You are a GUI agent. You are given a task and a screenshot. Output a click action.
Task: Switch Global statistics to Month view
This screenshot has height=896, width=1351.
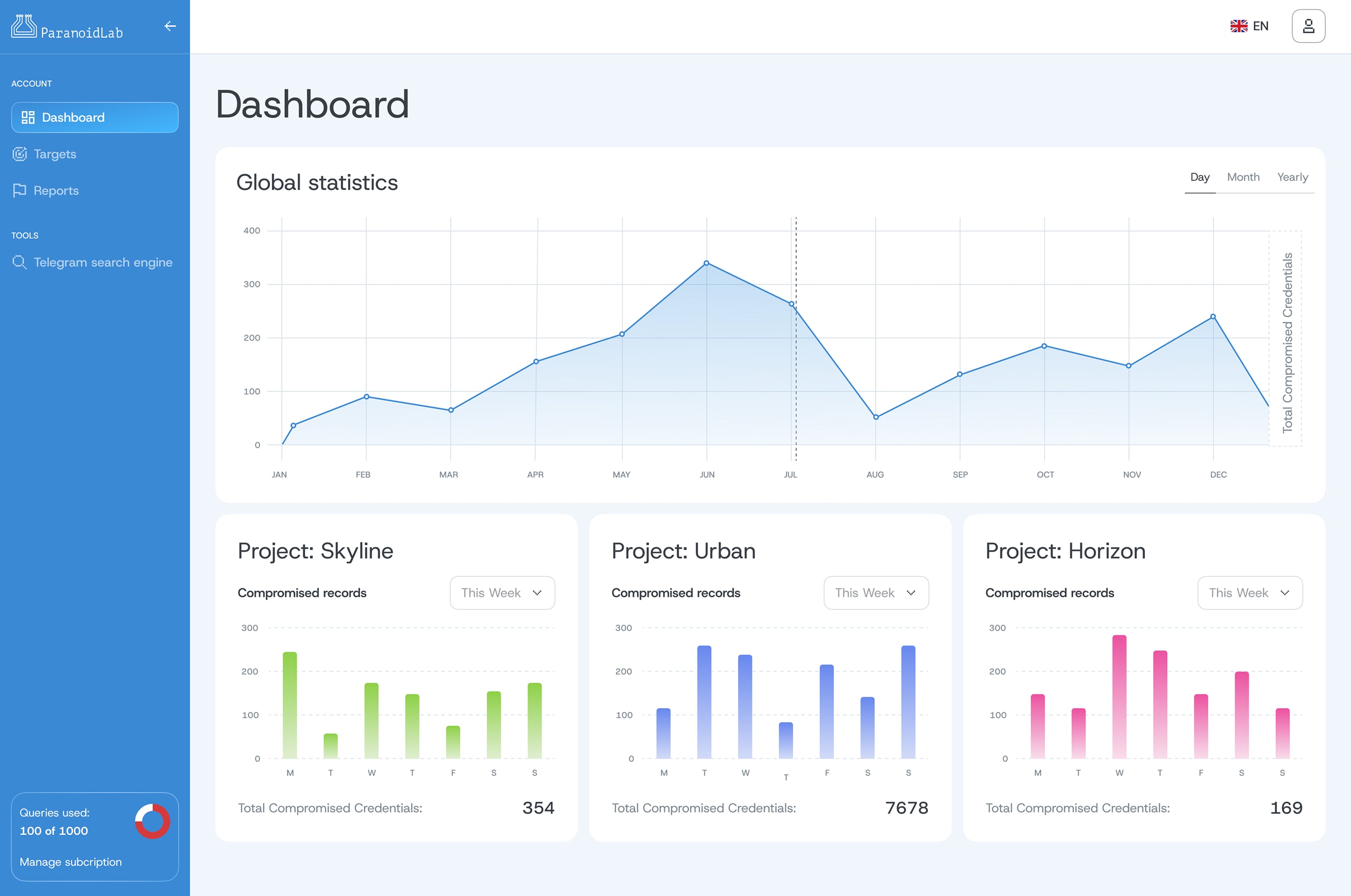(x=1243, y=177)
